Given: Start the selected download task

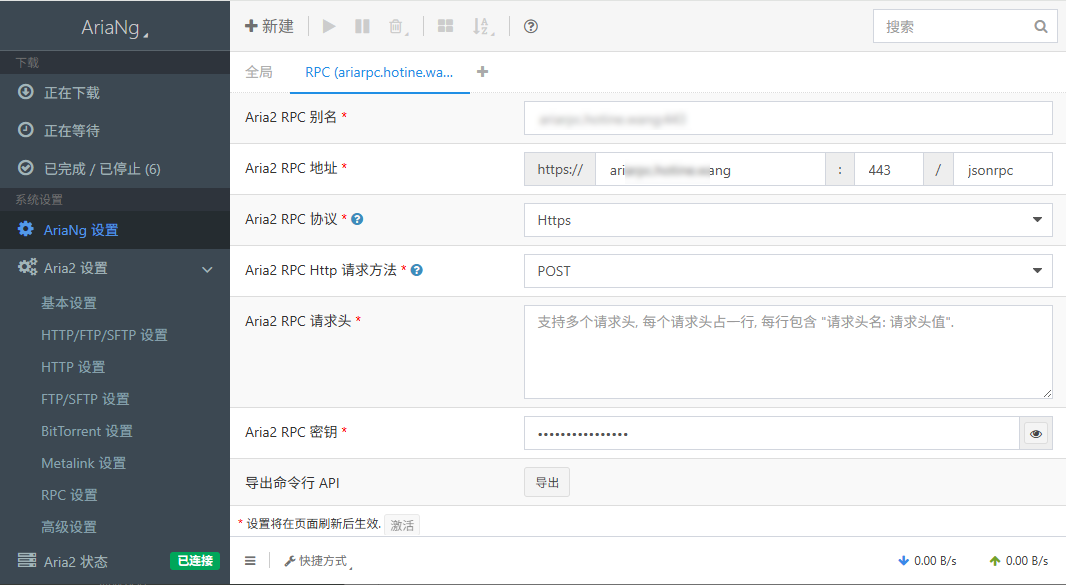Looking at the screenshot, I should tap(329, 26).
